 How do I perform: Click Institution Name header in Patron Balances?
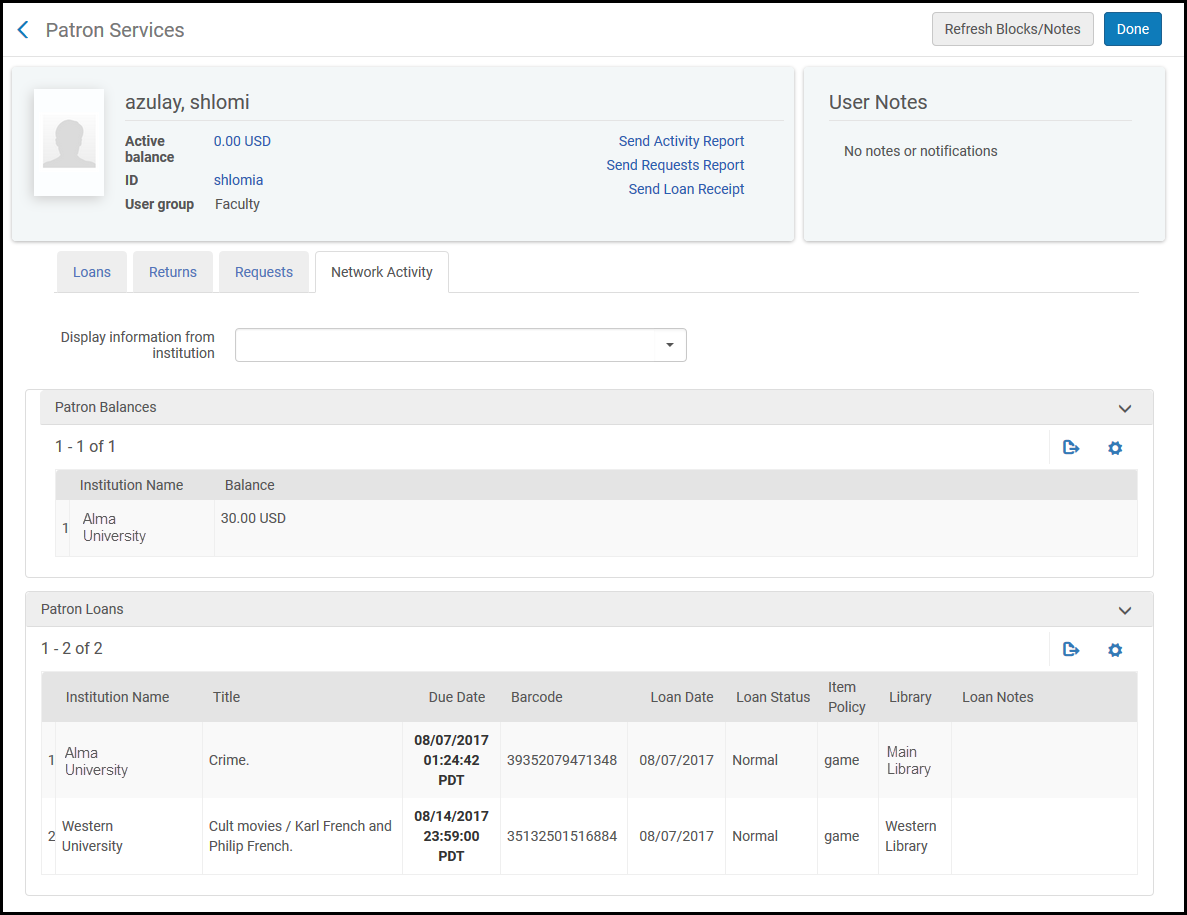[132, 485]
